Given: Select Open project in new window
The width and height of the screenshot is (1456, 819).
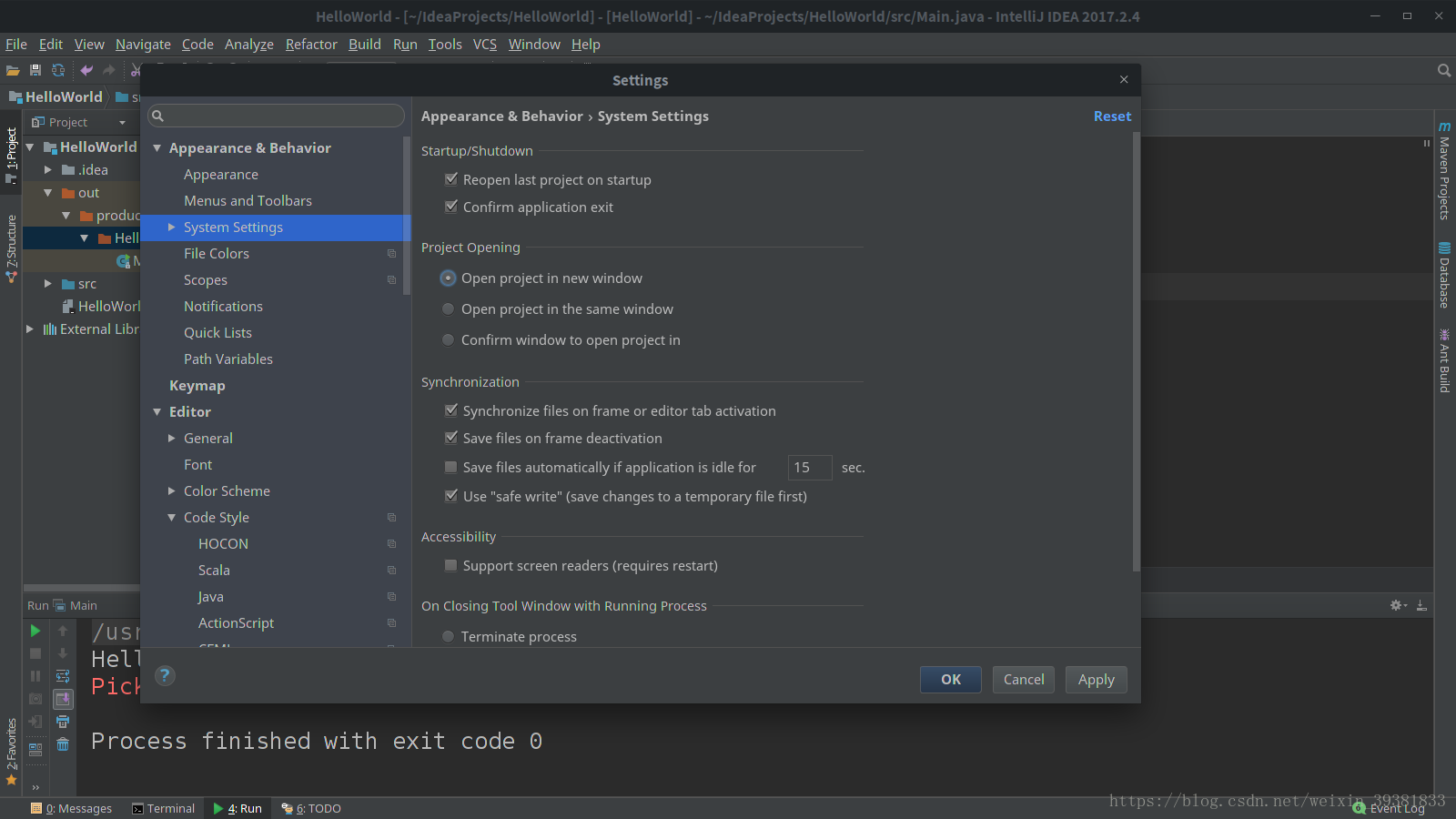Looking at the screenshot, I should point(448,278).
